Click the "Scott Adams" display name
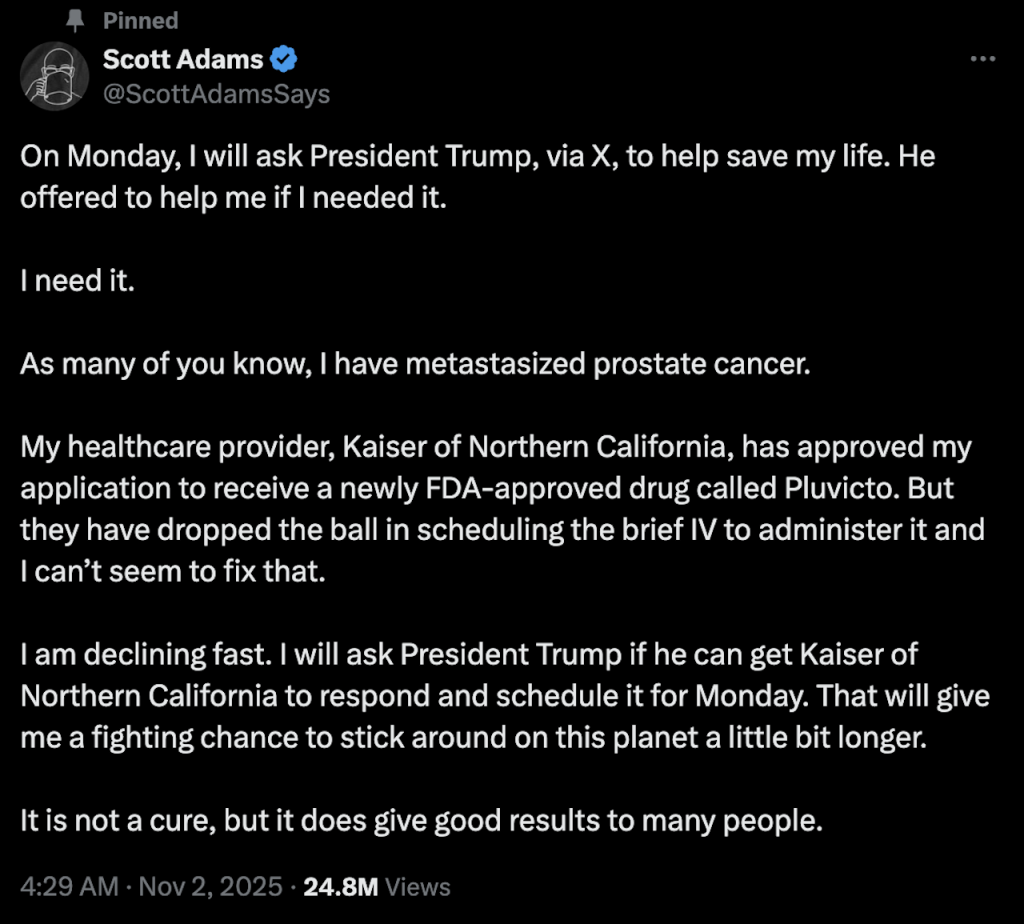The height and width of the screenshot is (924, 1024). coord(183,60)
